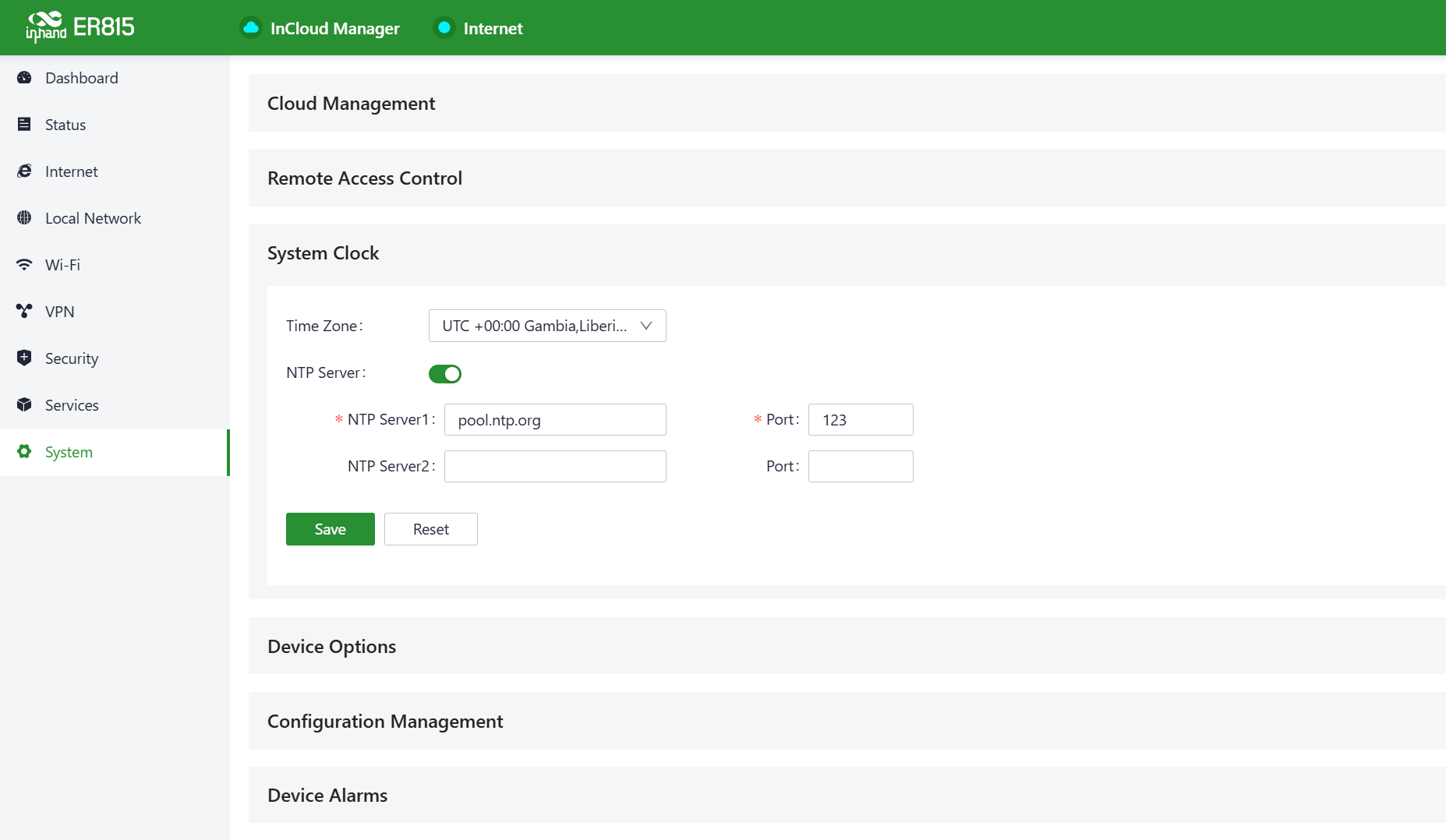Disable the NTP Server toggle switch
The width and height of the screenshot is (1446, 840).
tap(445, 374)
